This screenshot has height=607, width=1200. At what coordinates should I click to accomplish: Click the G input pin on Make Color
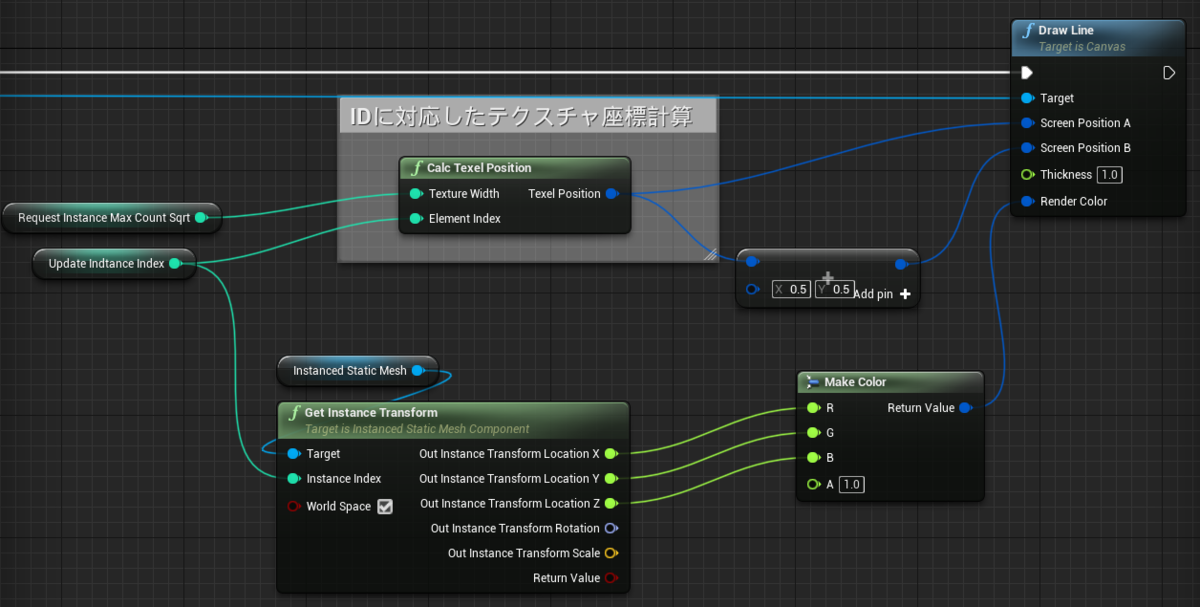point(812,433)
